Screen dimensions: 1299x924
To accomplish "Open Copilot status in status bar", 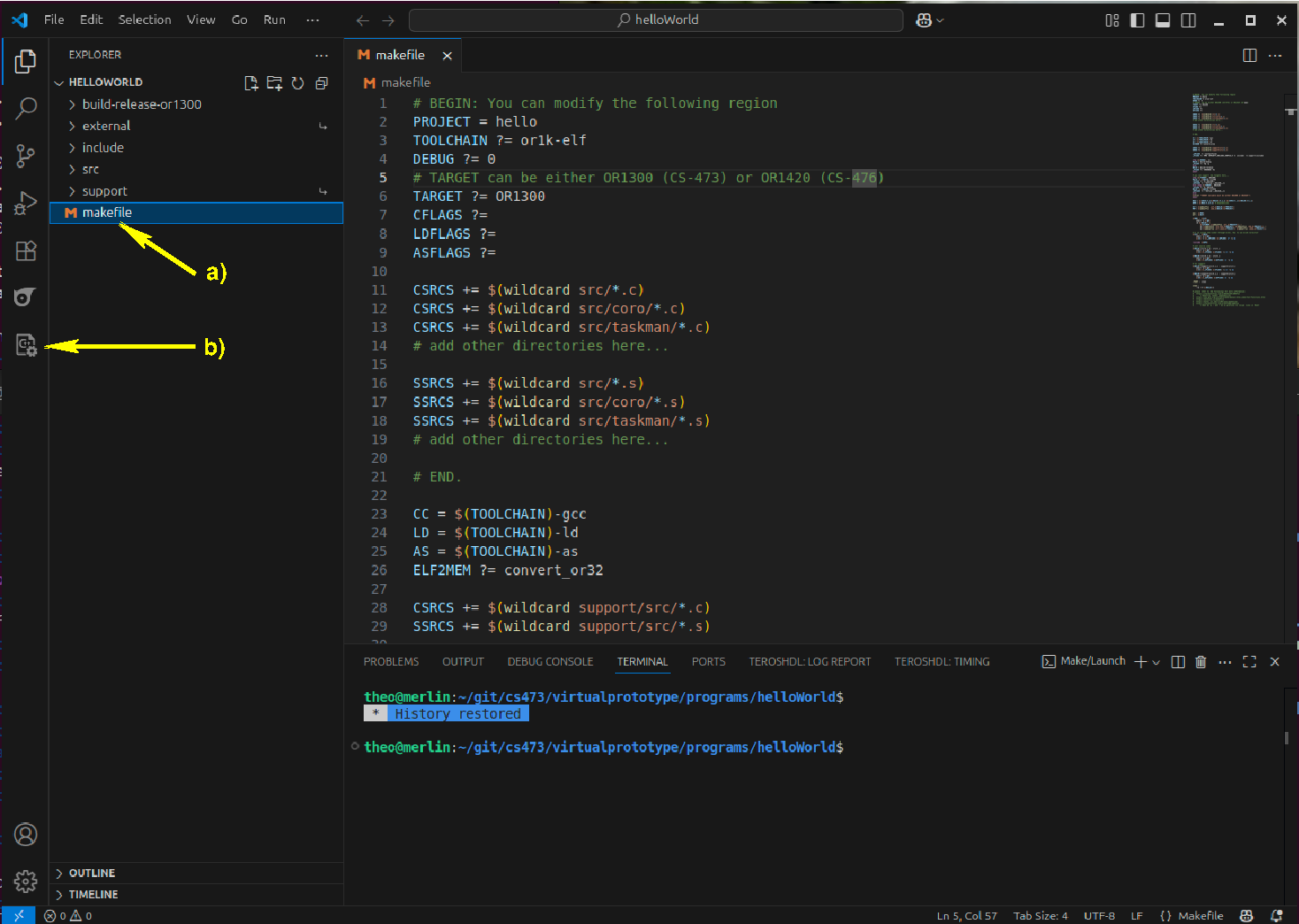I will tap(1247, 915).
